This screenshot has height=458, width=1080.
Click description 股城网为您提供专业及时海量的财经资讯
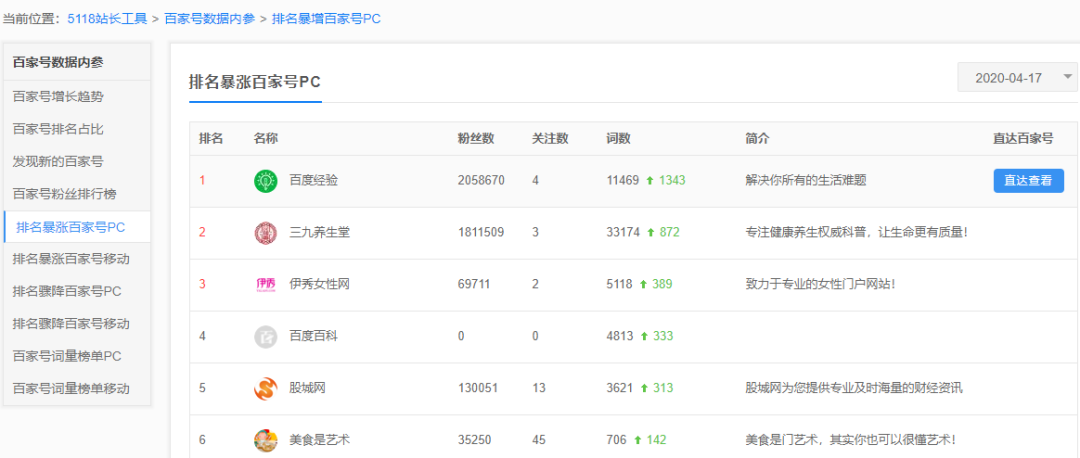tap(853, 388)
